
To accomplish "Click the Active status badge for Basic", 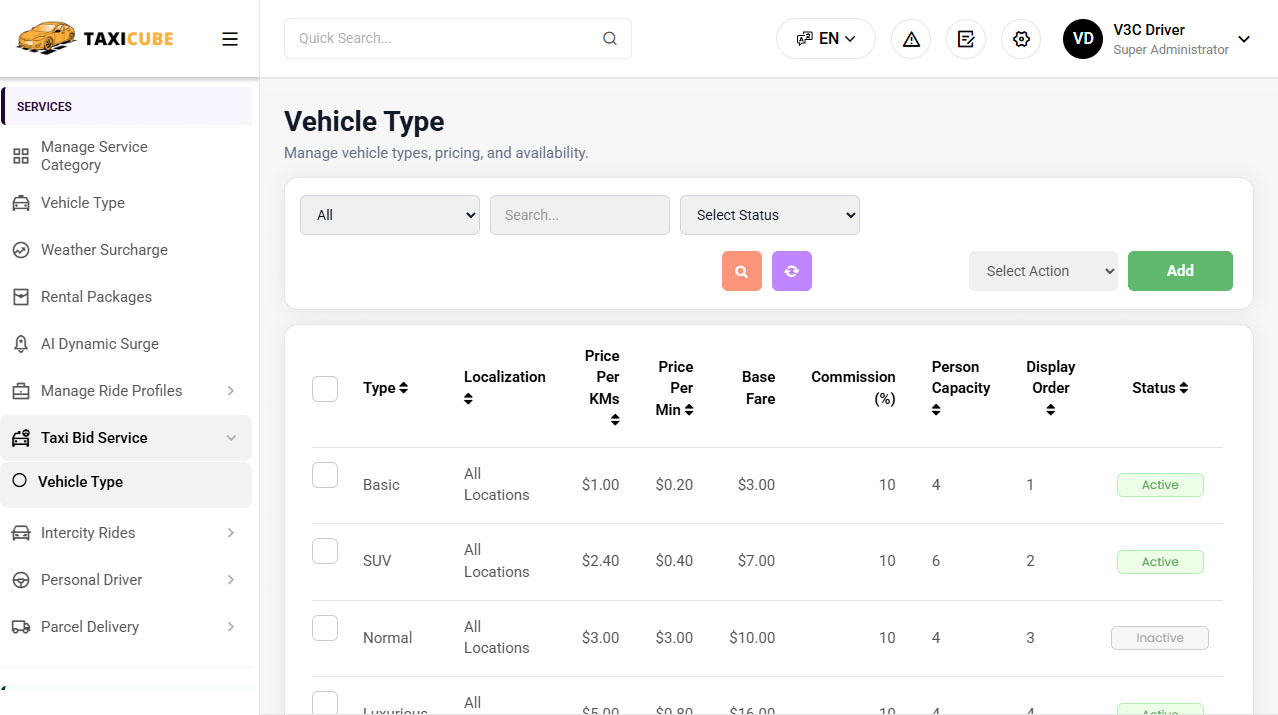I will coord(1160,485).
